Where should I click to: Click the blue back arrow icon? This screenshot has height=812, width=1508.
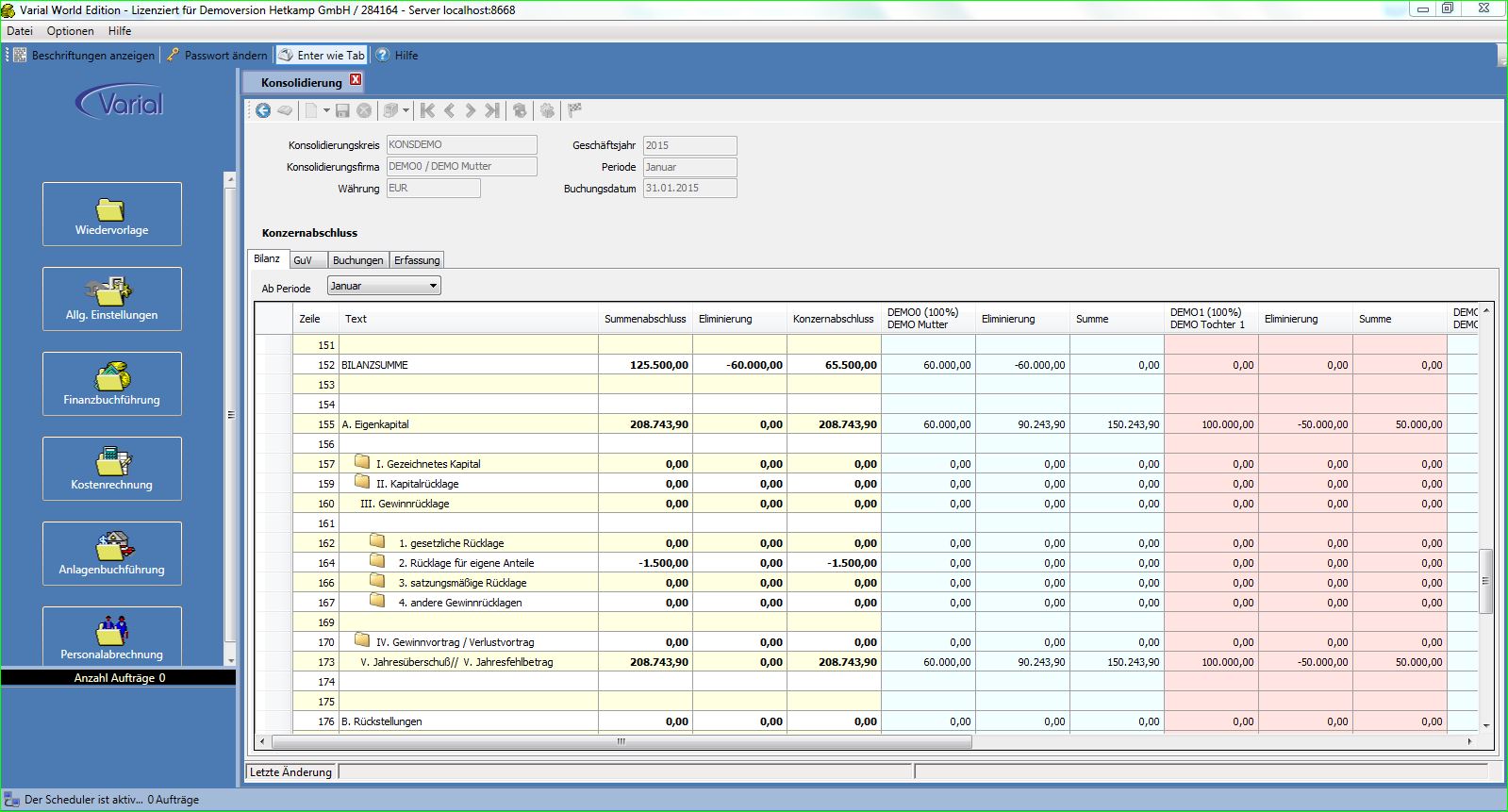point(263,110)
